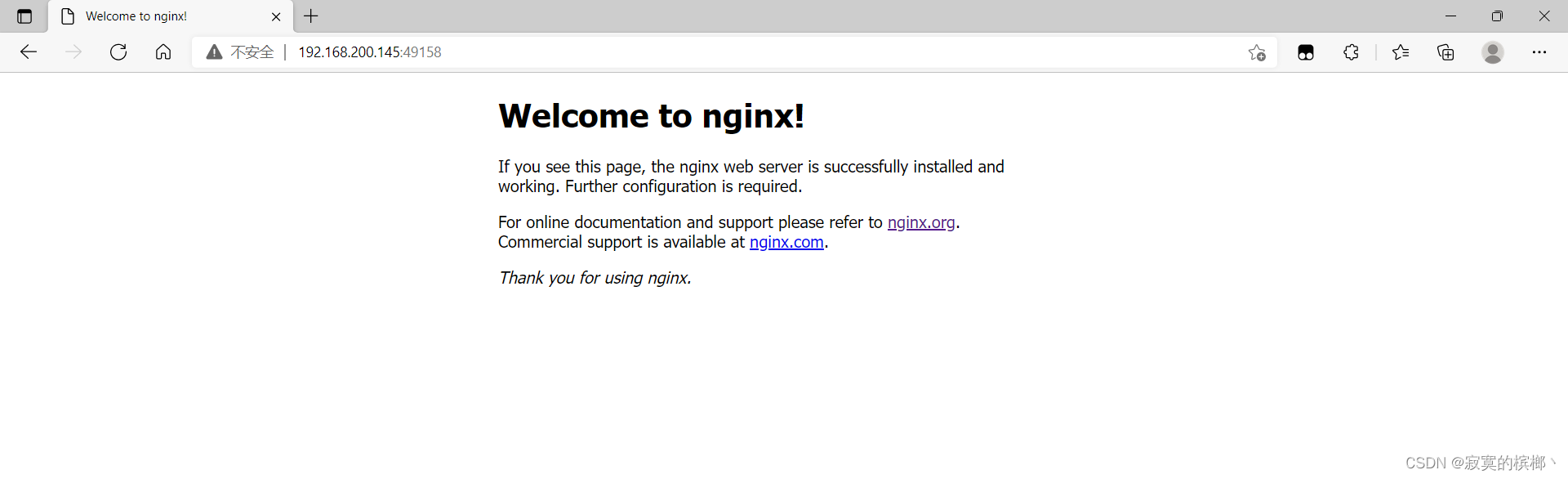Close the browser window
Image resolution: width=1568 pixels, height=479 pixels.
point(1544,16)
